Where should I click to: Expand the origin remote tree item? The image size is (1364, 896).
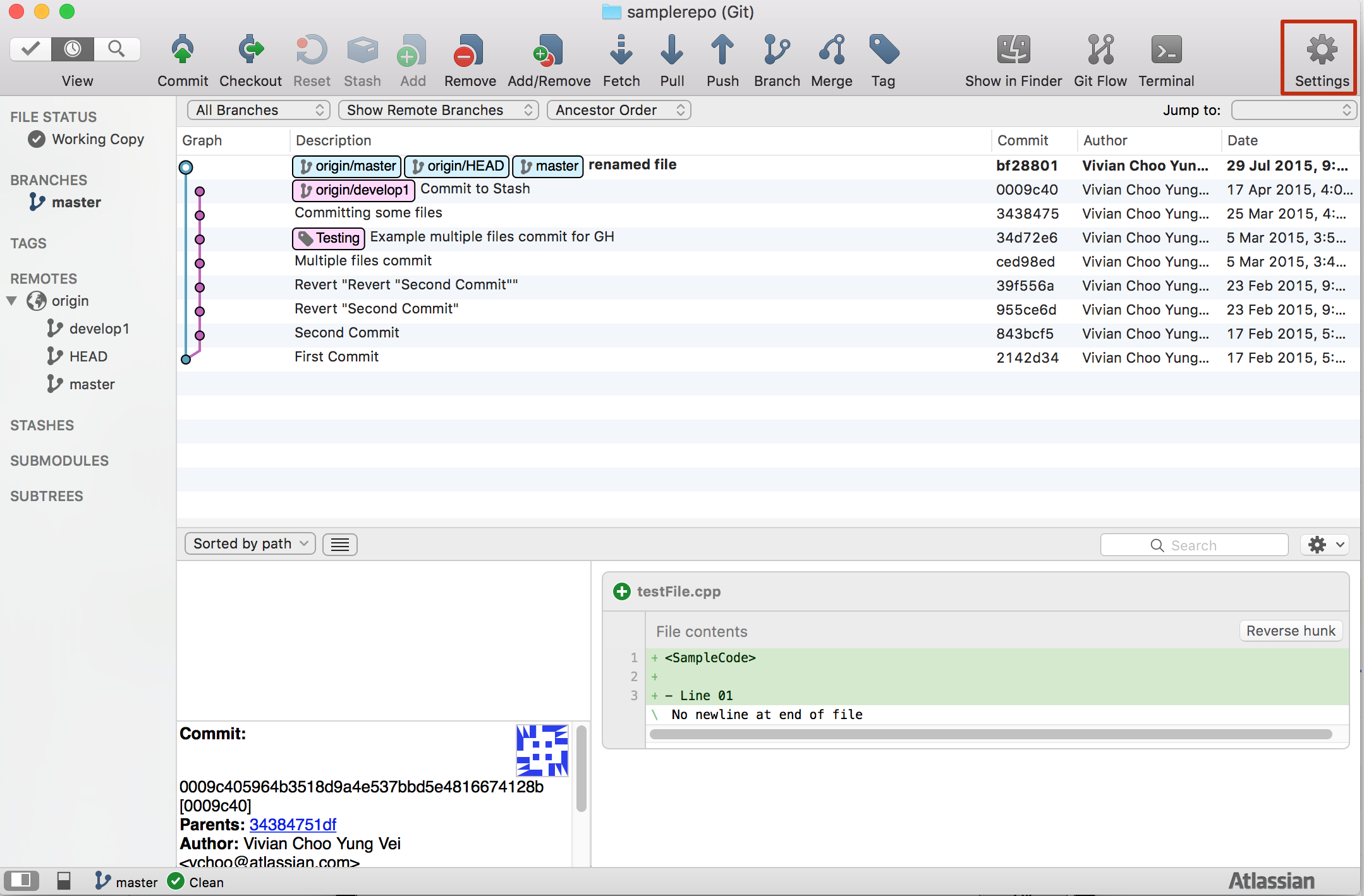[x=14, y=301]
